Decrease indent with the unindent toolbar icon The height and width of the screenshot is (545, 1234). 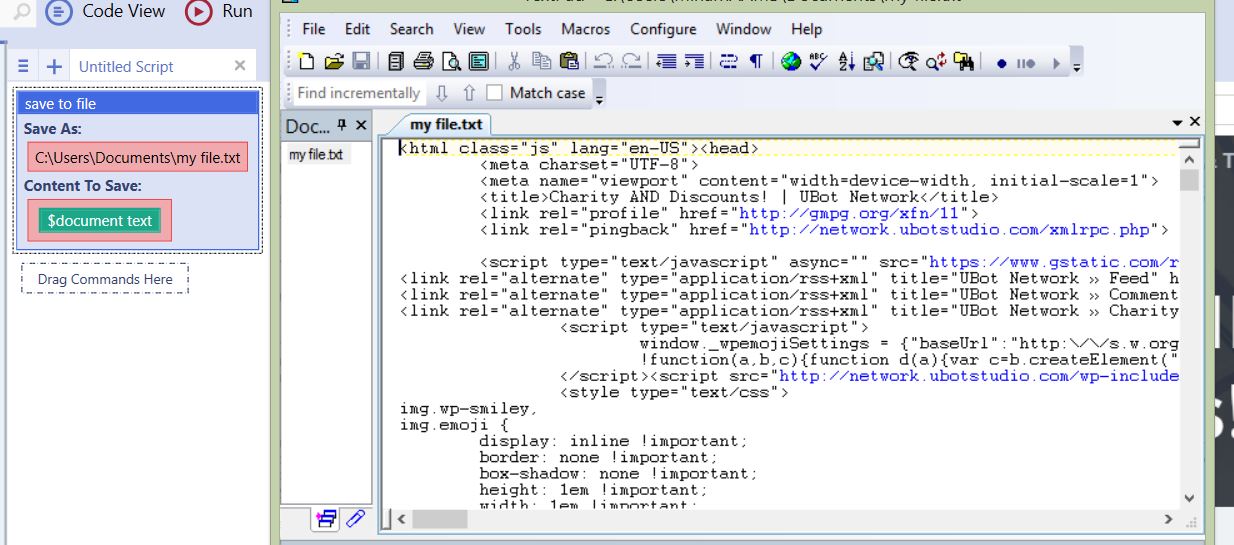667,62
